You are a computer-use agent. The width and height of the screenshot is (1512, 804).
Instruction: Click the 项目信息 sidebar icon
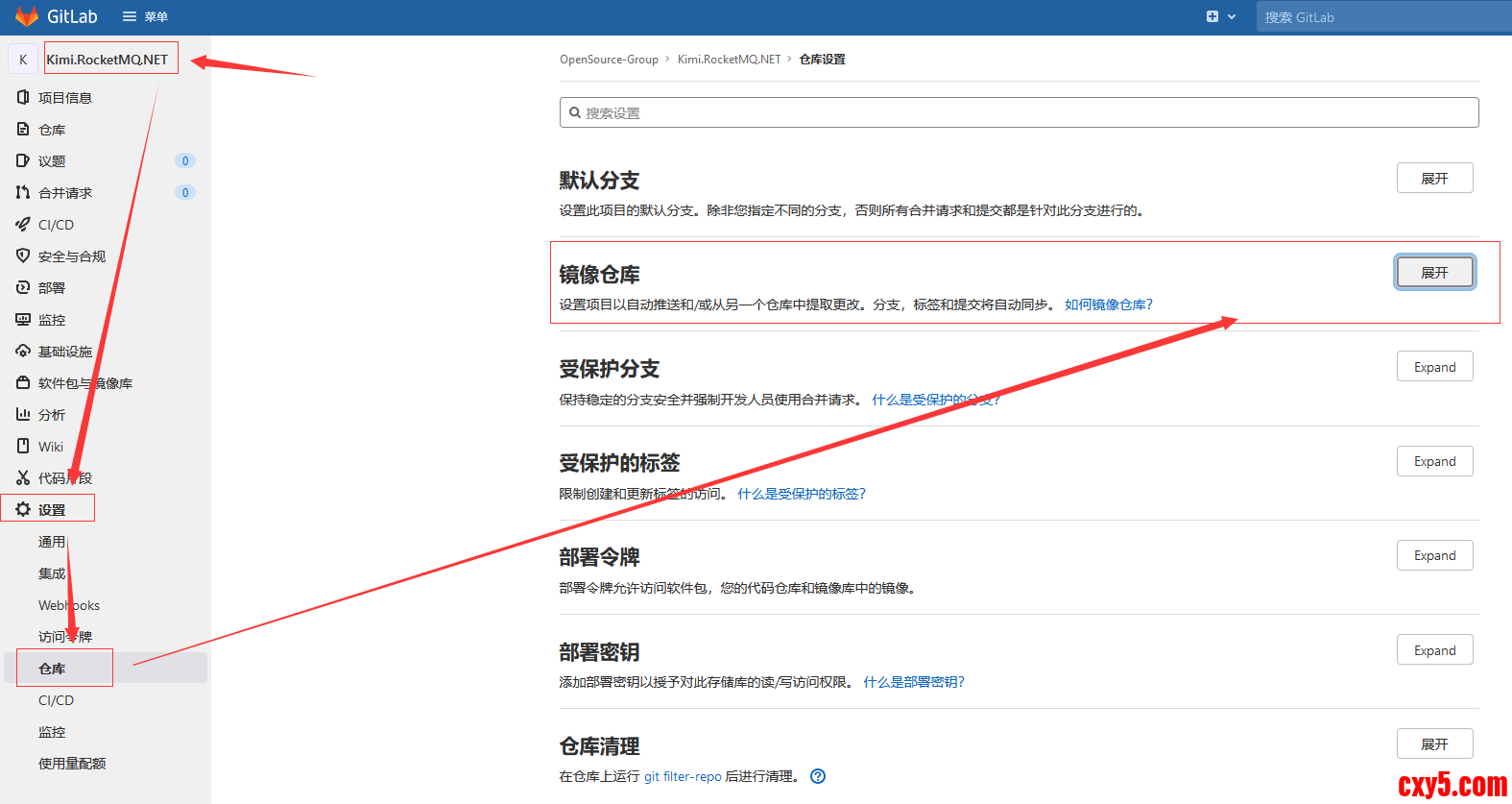[23, 97]
